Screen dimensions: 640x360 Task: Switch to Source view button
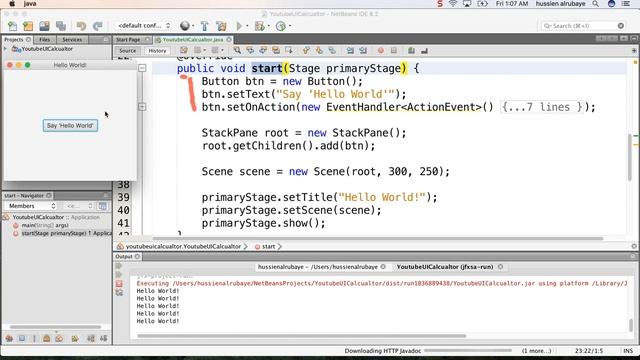point(127,51)
